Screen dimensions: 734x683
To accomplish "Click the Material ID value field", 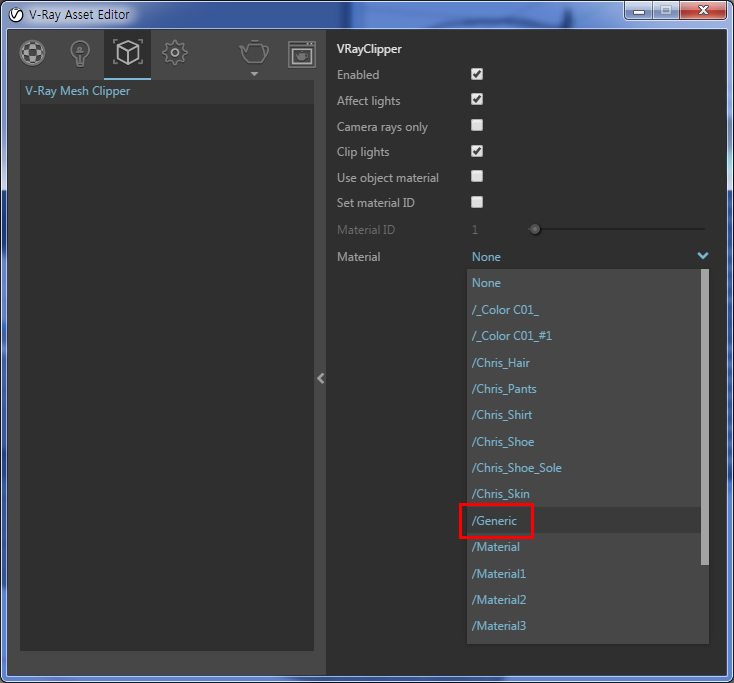I will 476,230.
